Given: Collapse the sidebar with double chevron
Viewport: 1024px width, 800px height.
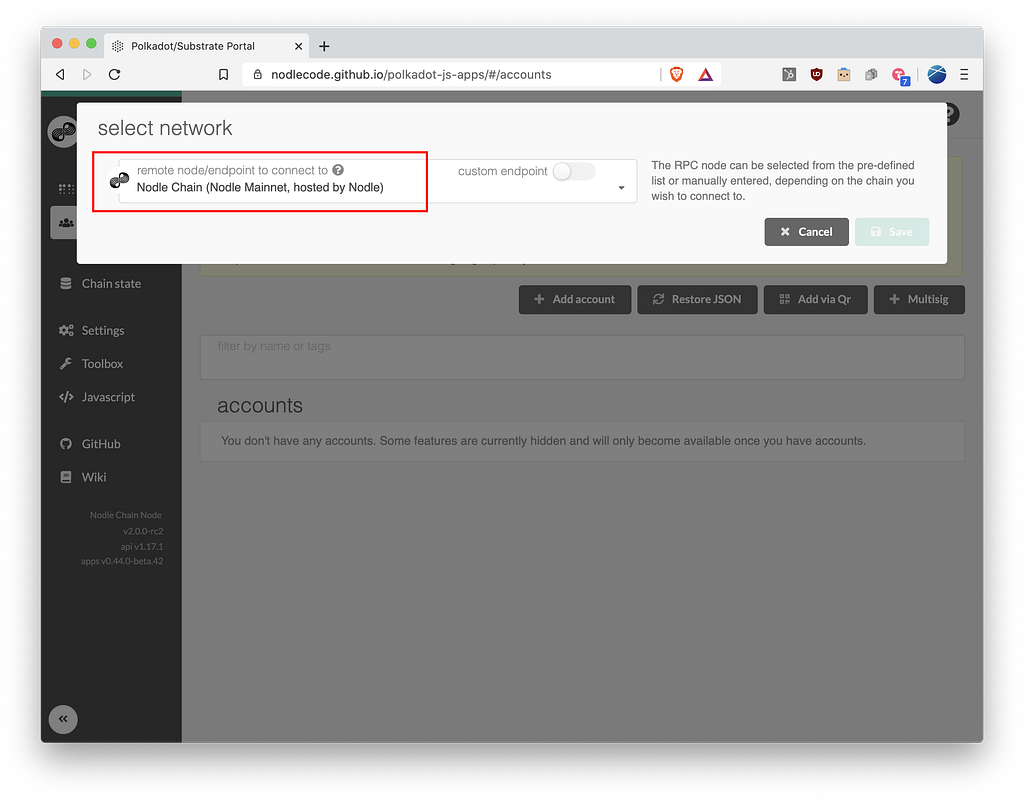Looking at the screenshot, I should (x=63, y=719).
